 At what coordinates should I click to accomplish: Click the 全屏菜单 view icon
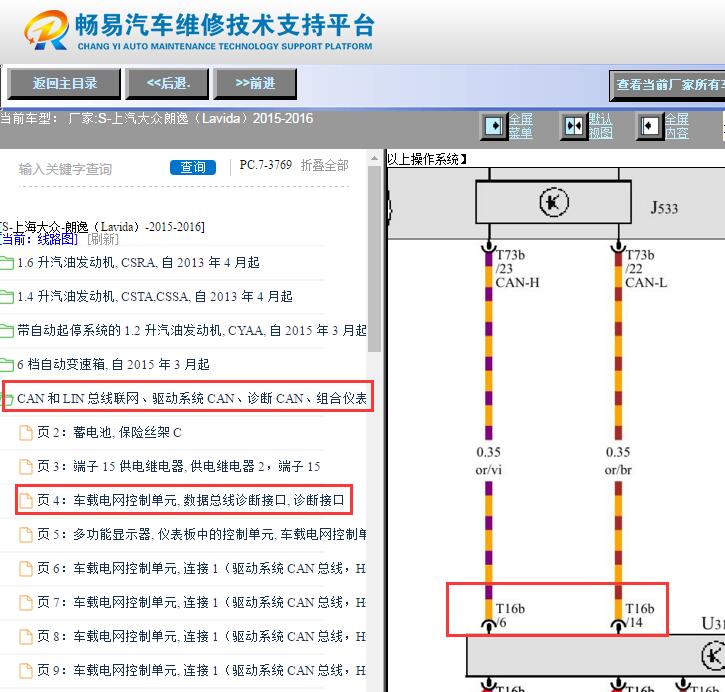(x=494, y=126)
